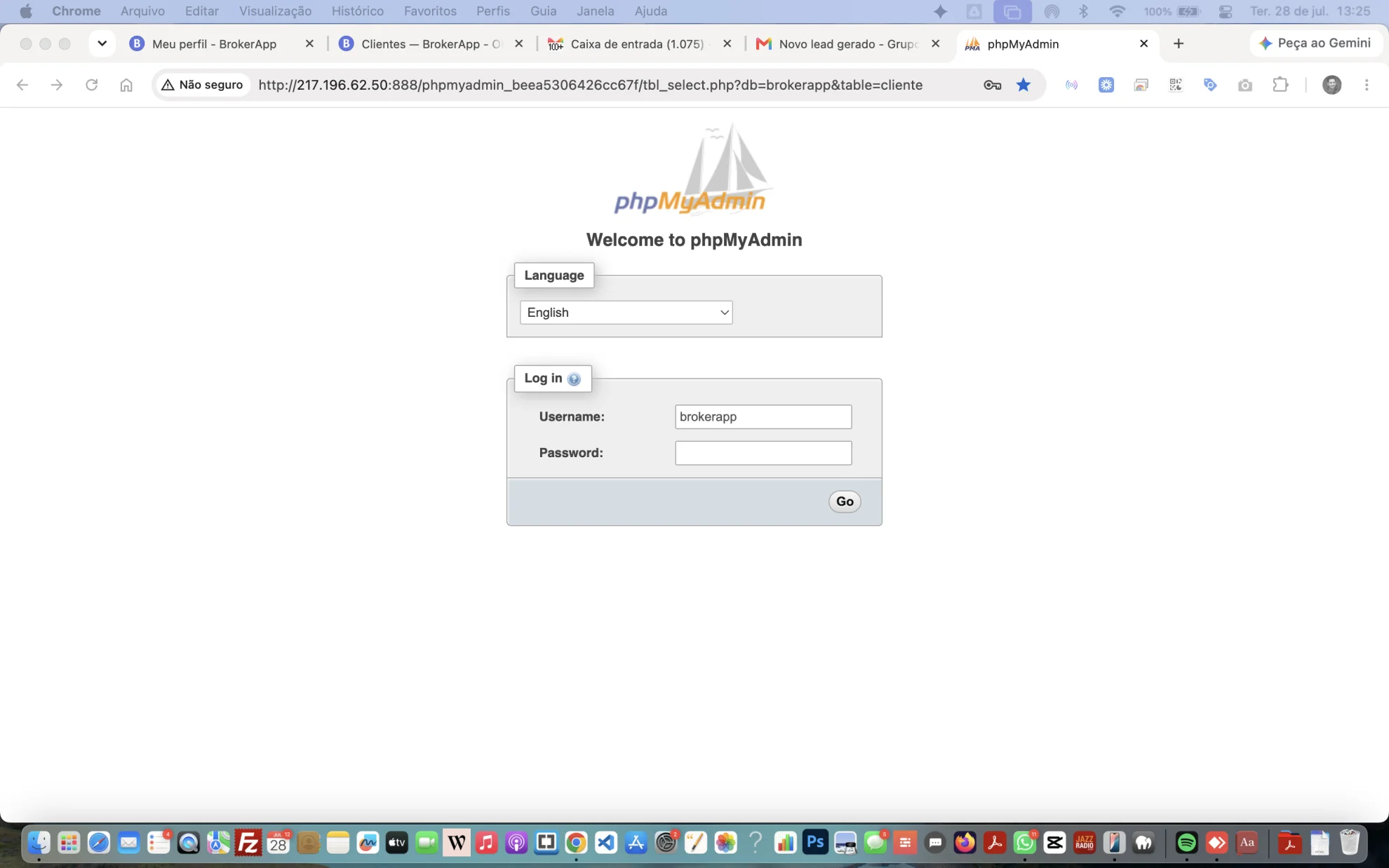This screenshot has height=868, width=1389.
Task: Open the Ajuda menu
Action: [651, 11]
